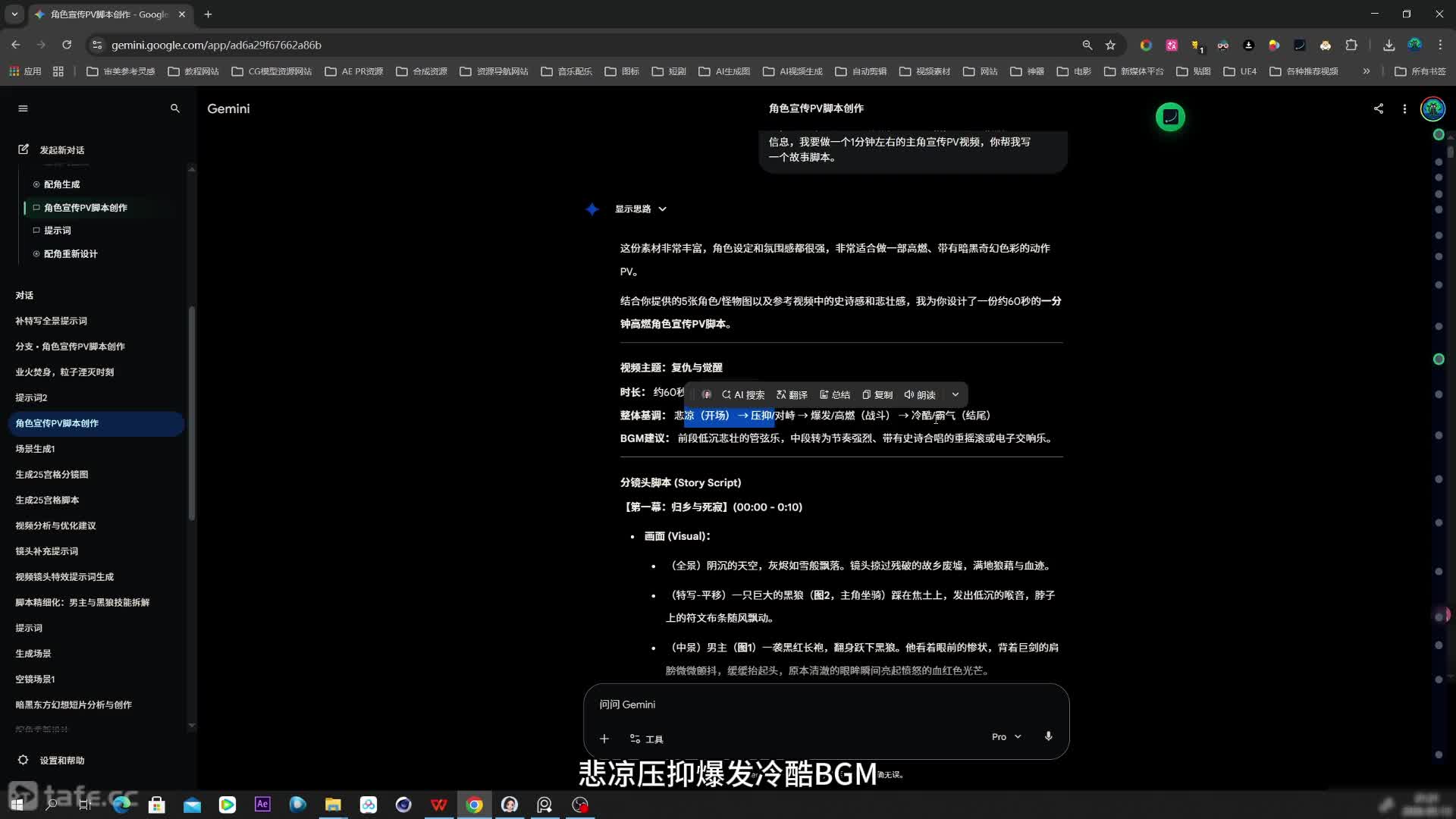Open the AE PR资源 bookmark folder

(x=354, y=71)
